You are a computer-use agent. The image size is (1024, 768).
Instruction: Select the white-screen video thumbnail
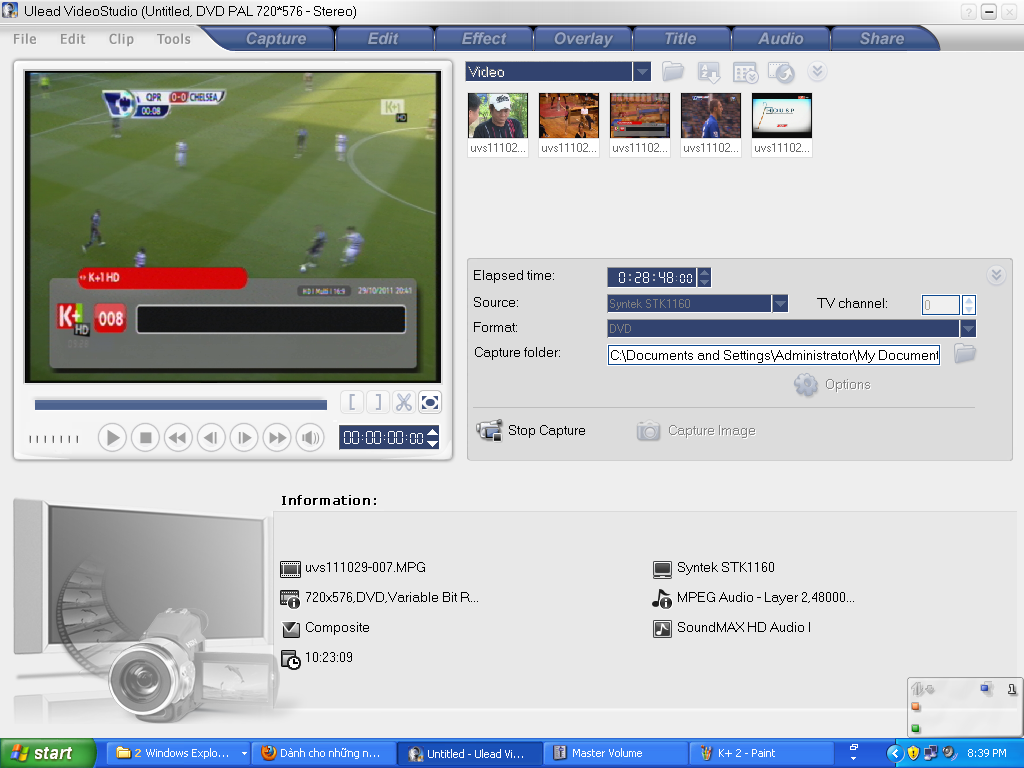click(782, 115)
